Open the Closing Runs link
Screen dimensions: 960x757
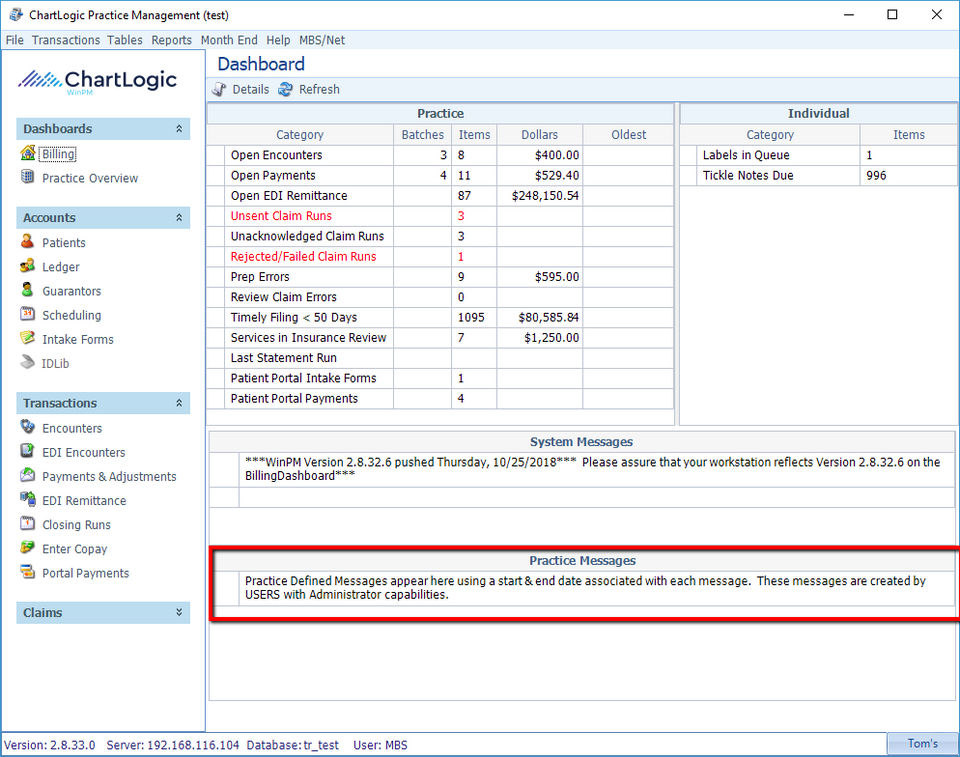click(x=77, y=525)
